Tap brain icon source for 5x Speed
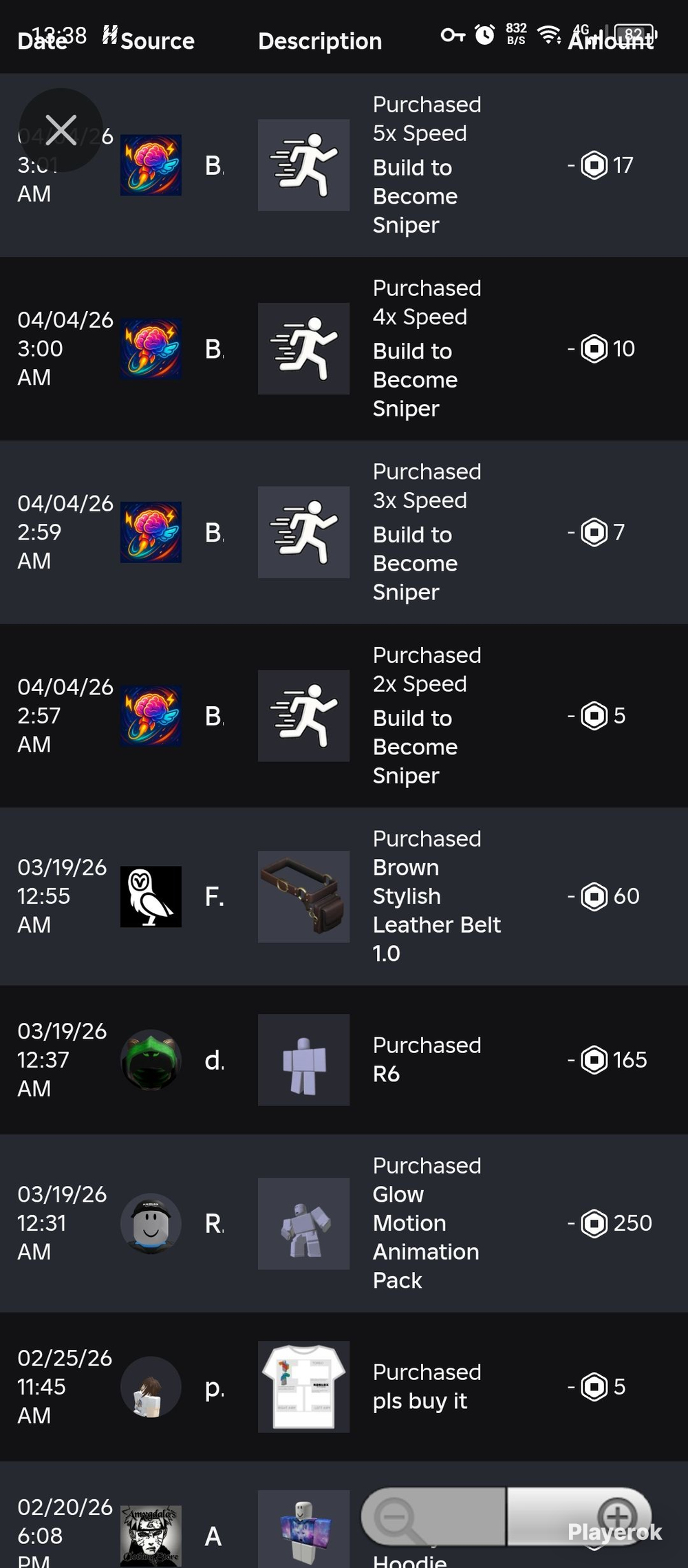The height and width of the screenshot is (1568, 688). [151, 165]
